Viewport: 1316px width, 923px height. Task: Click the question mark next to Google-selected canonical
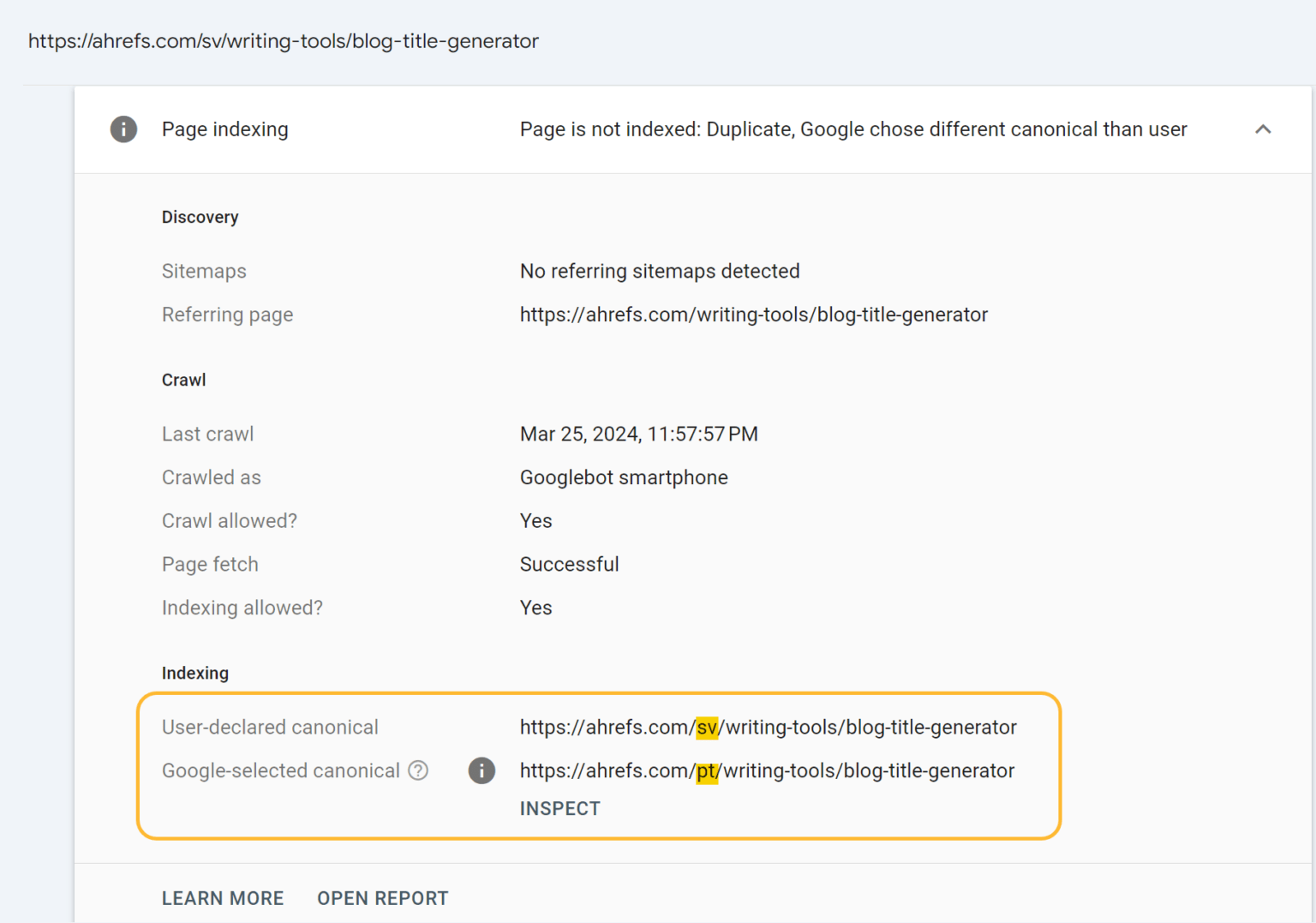click(418, 770)
